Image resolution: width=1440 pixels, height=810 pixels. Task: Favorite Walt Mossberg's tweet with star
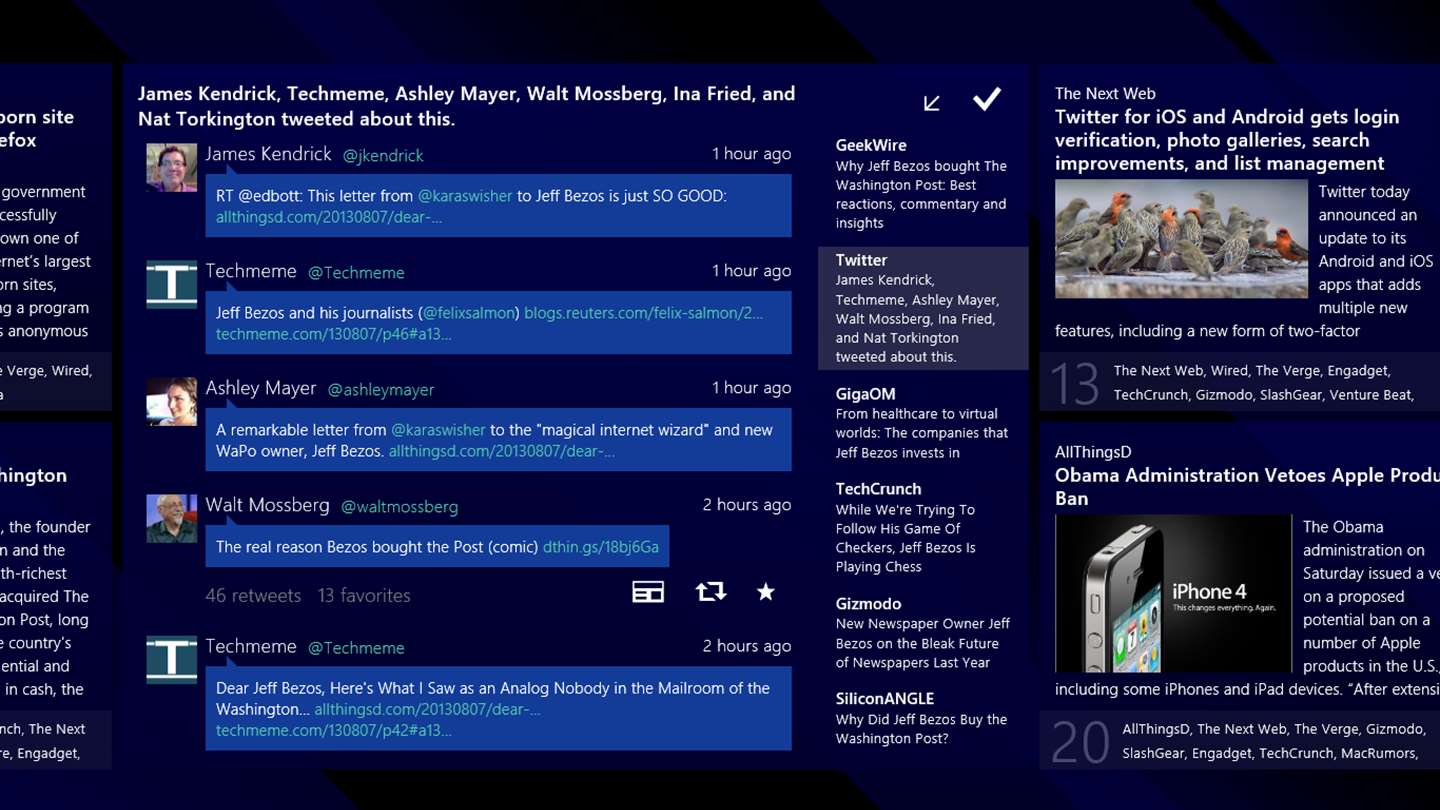coord(766,592)
